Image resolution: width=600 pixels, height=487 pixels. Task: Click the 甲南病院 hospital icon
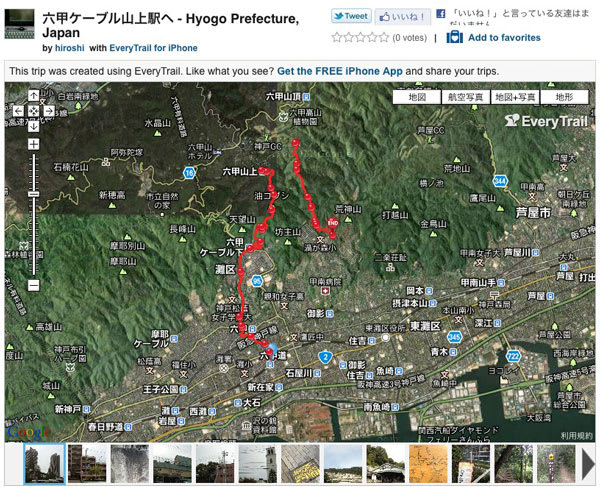click(x=325, y=291)
